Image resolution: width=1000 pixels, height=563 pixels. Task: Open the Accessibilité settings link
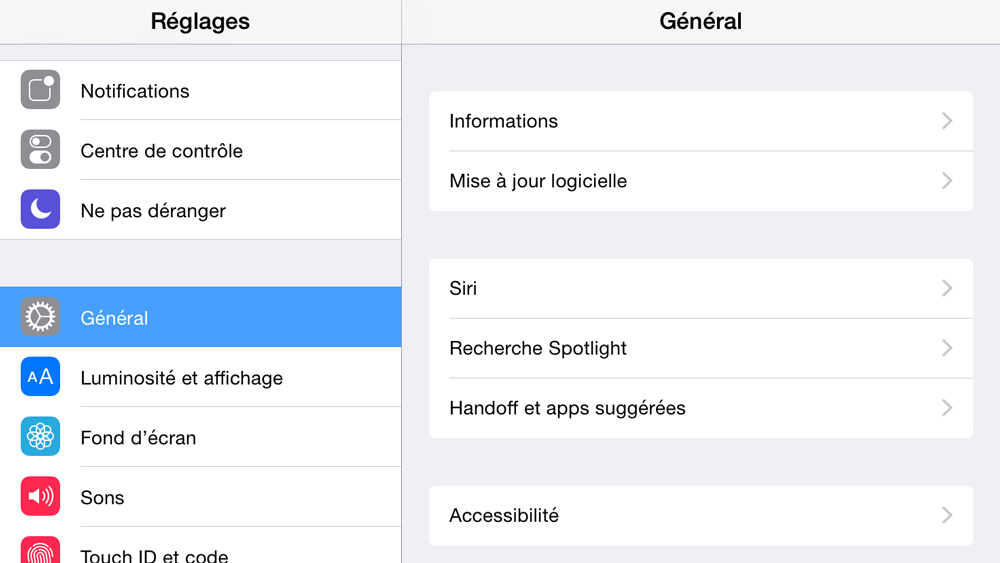(504, 516)
